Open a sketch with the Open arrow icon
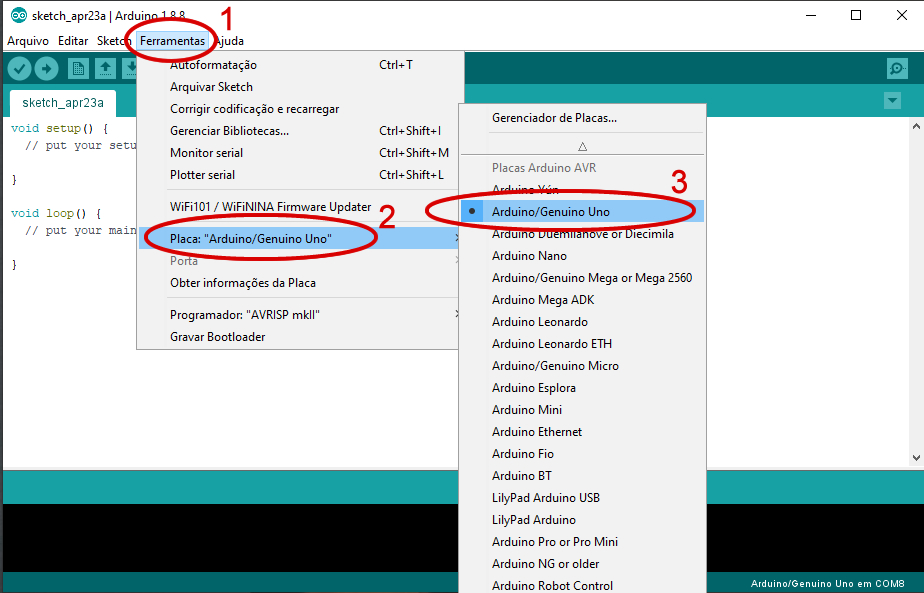The image size is (924, 593). click(105, 69)
